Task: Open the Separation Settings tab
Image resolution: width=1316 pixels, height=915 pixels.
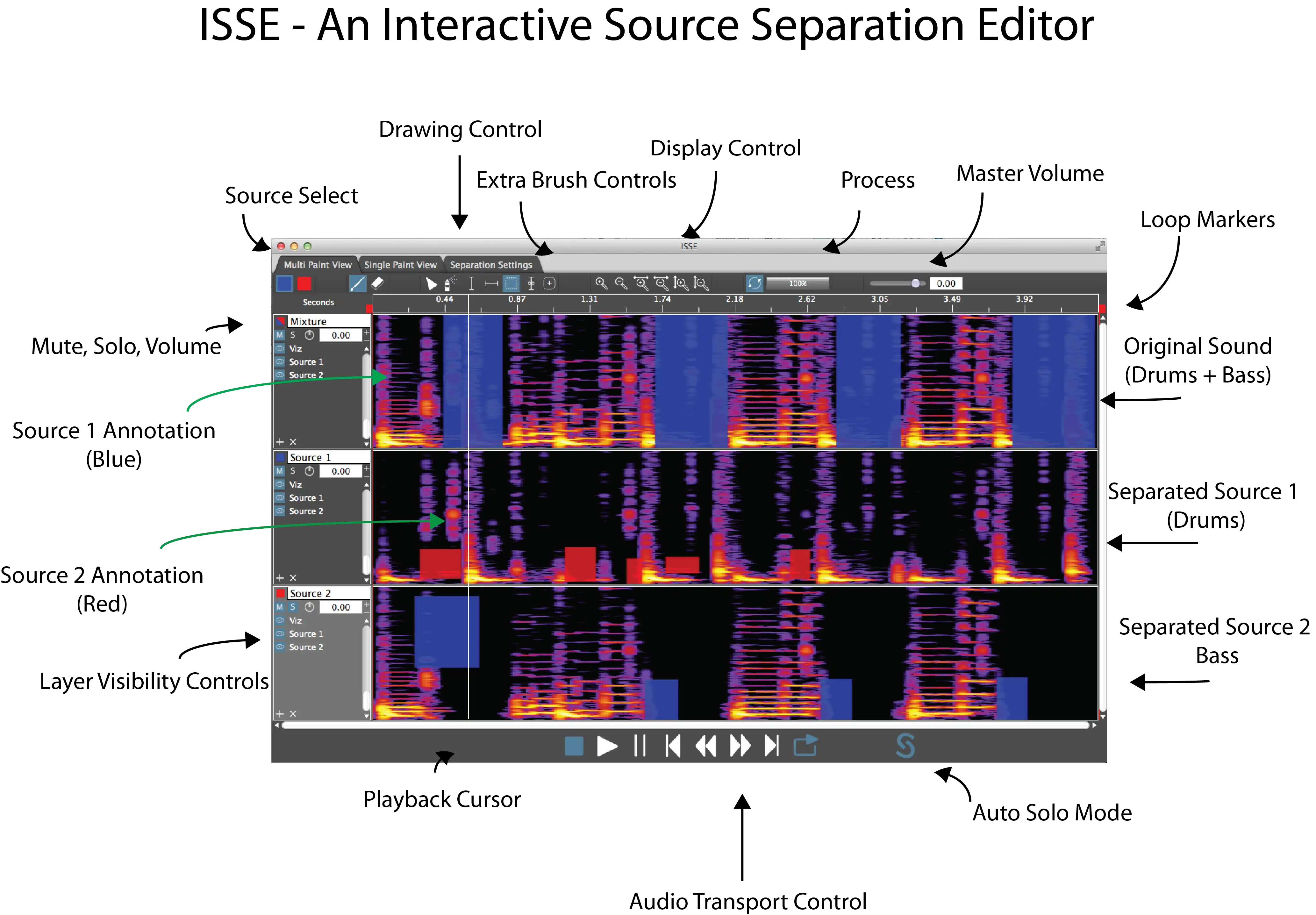Action: tap(491, 265)
